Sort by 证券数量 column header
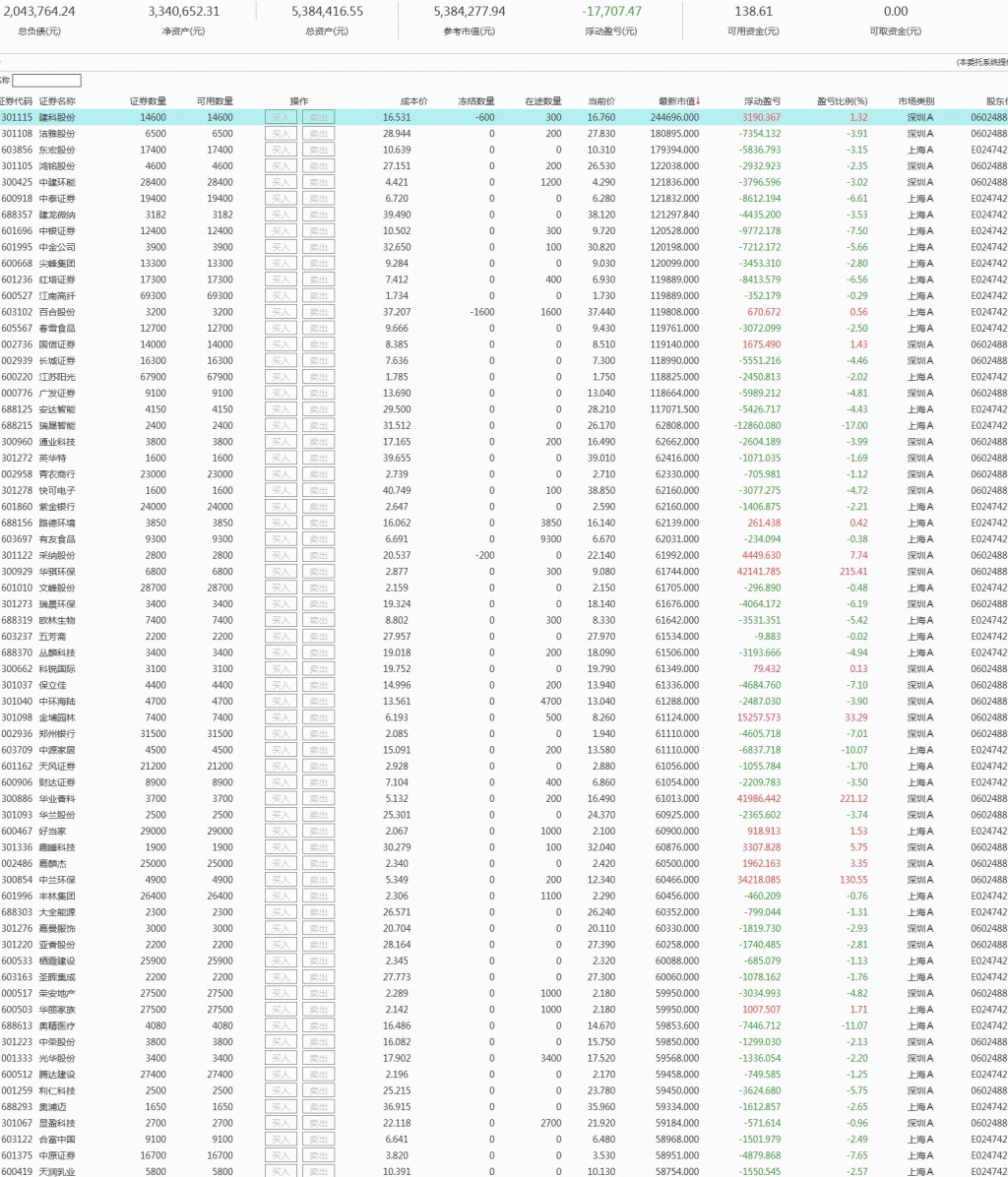The width and height of the screenshot is (1008, 1177). click(148, 101)
